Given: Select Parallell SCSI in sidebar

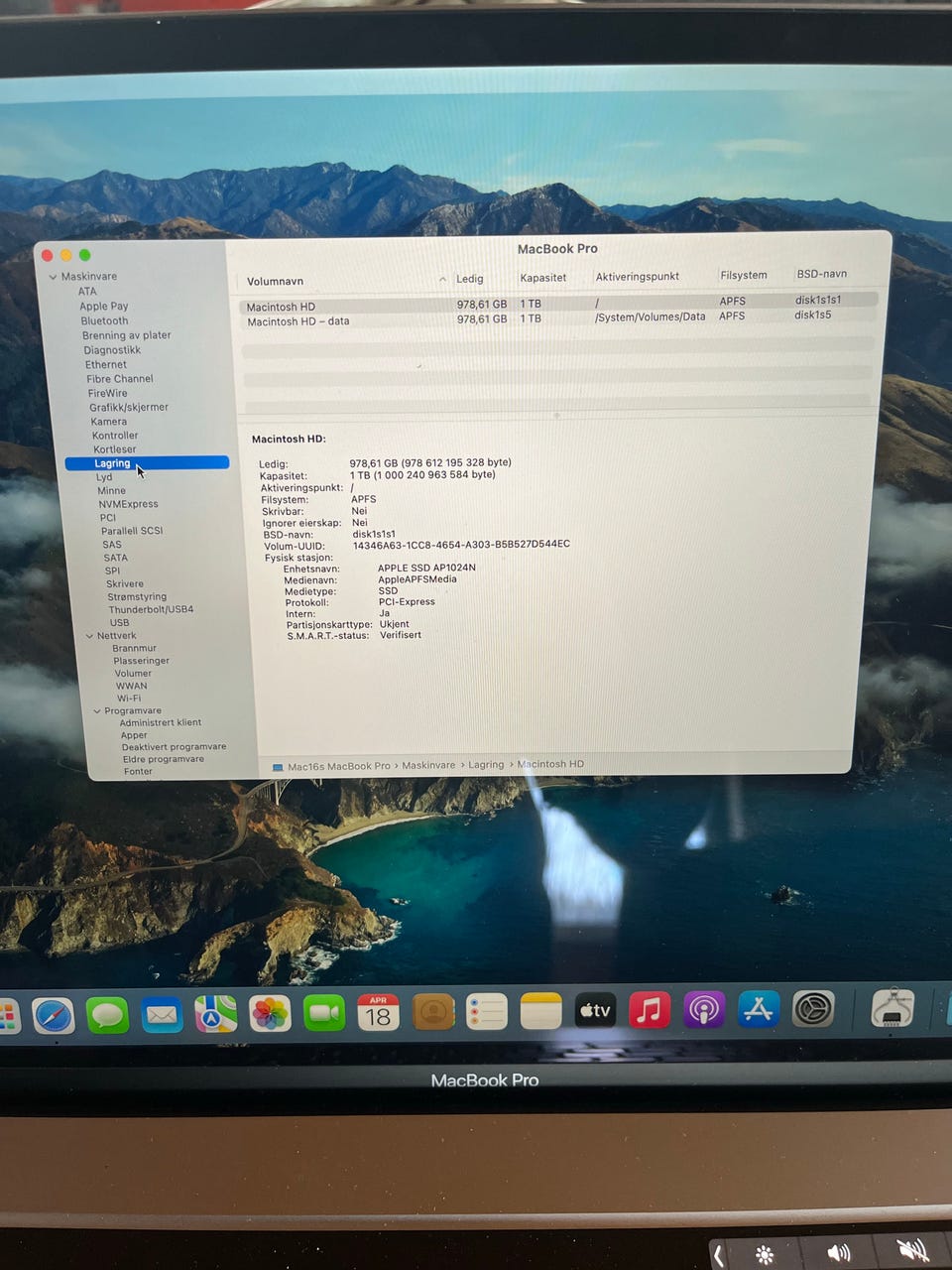Looking at the screenshot, I should tap(132, 531).
